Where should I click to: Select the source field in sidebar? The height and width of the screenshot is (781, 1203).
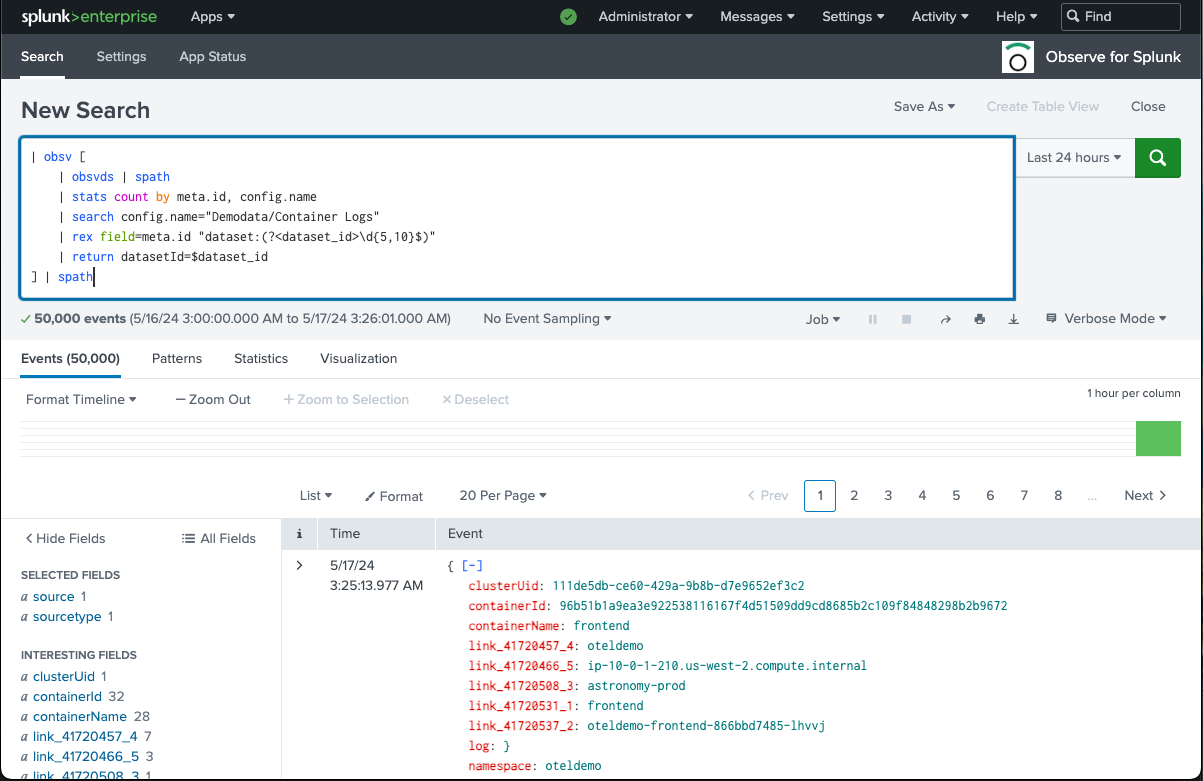54,597
